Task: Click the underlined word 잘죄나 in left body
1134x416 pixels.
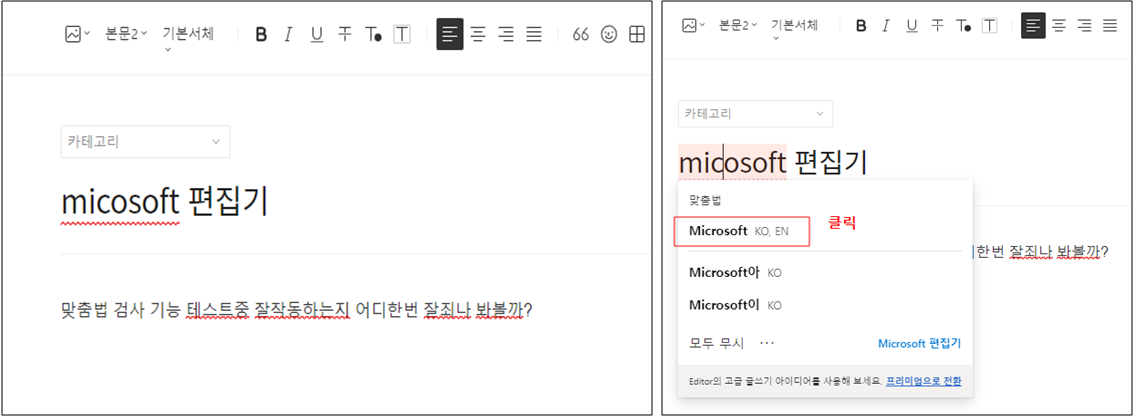Action: 448,310
